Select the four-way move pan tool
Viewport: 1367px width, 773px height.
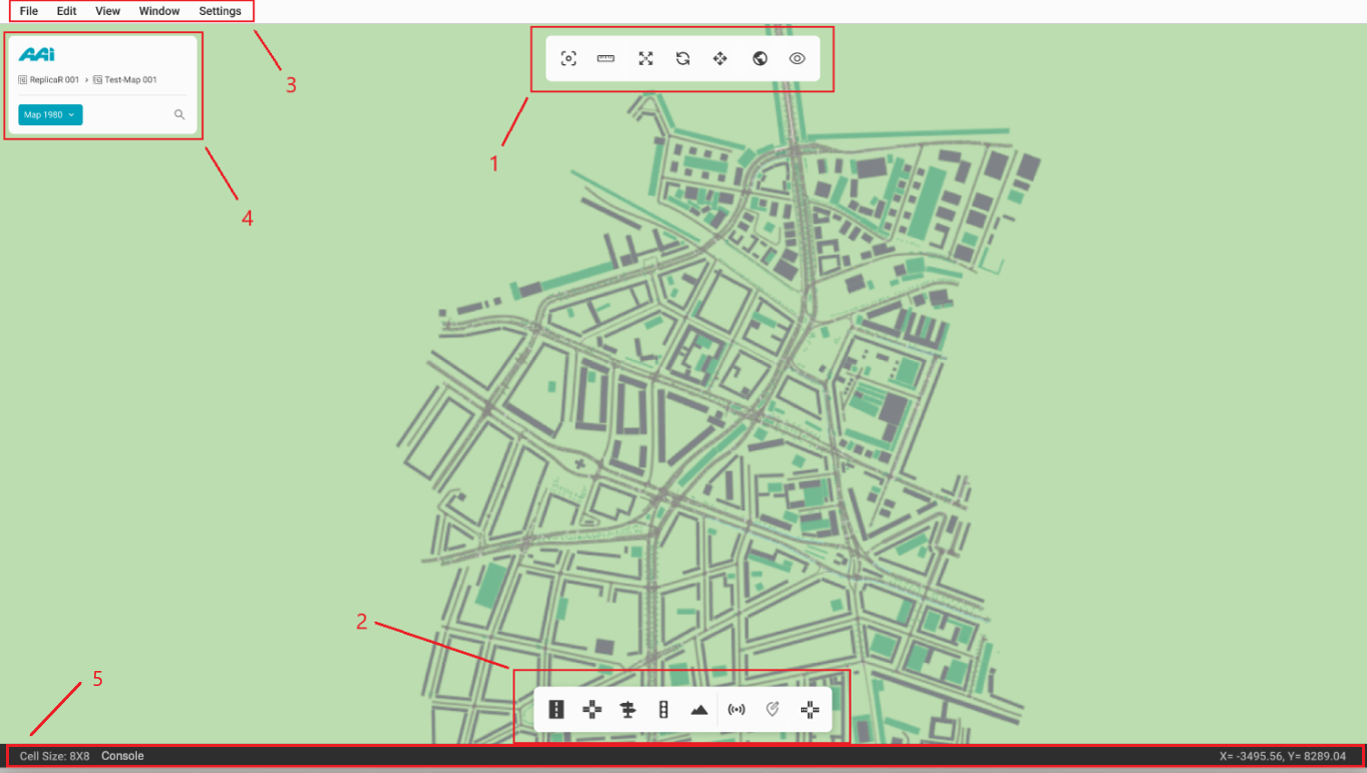click(720, 59)
